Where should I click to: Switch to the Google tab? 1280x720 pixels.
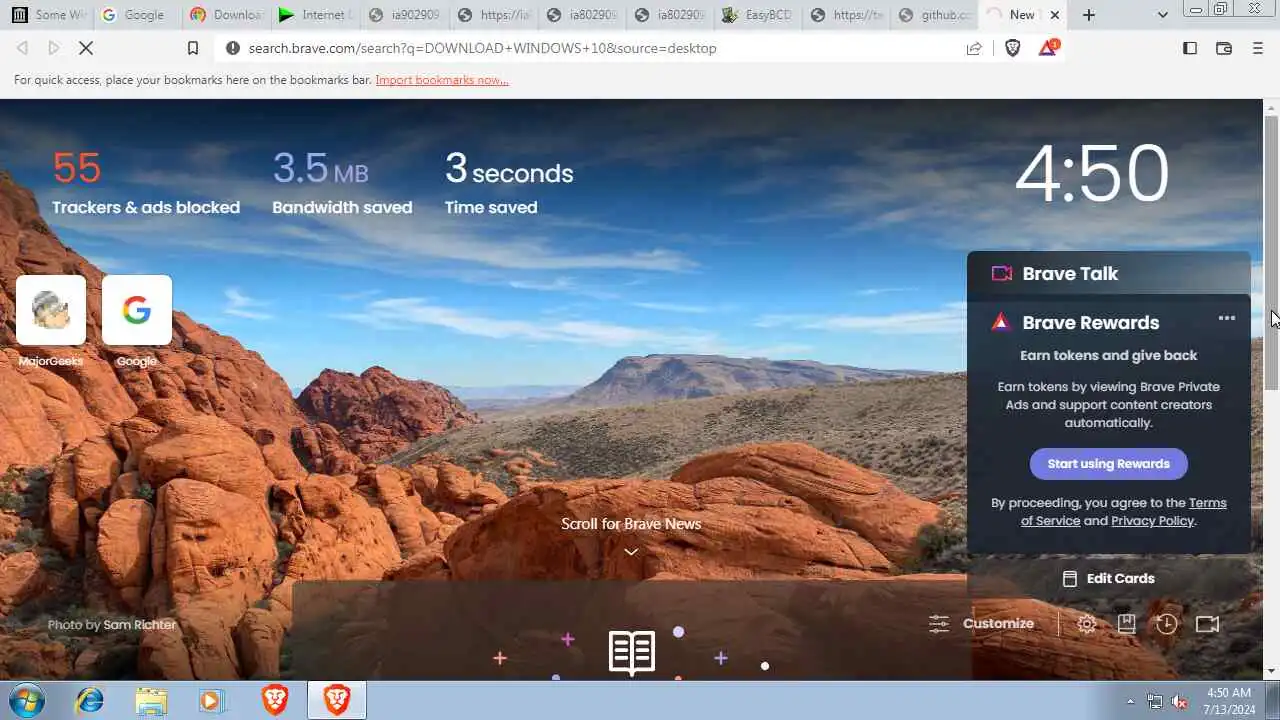pyautogui.click(x=137, y=15)
